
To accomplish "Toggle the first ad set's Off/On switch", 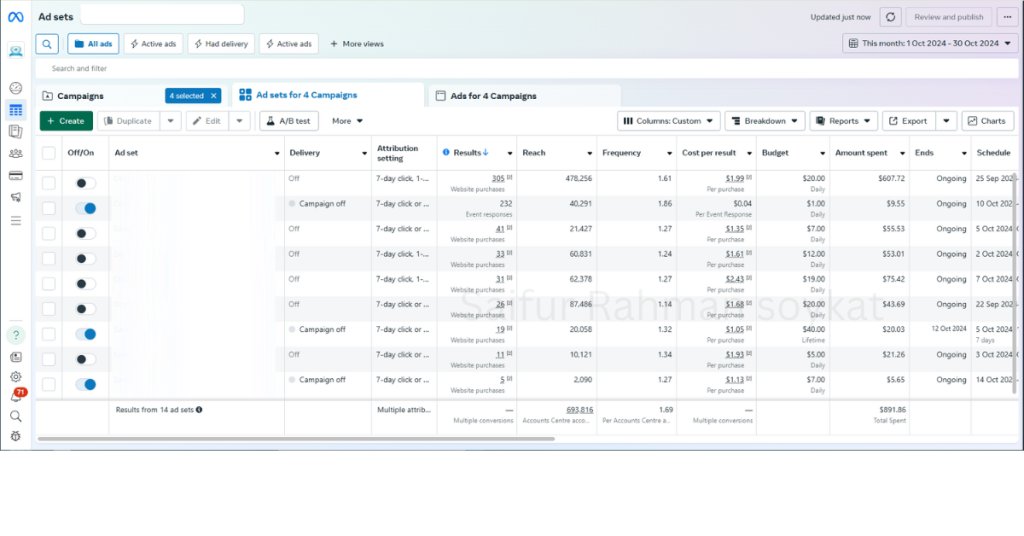I will [x=86, y=184].
